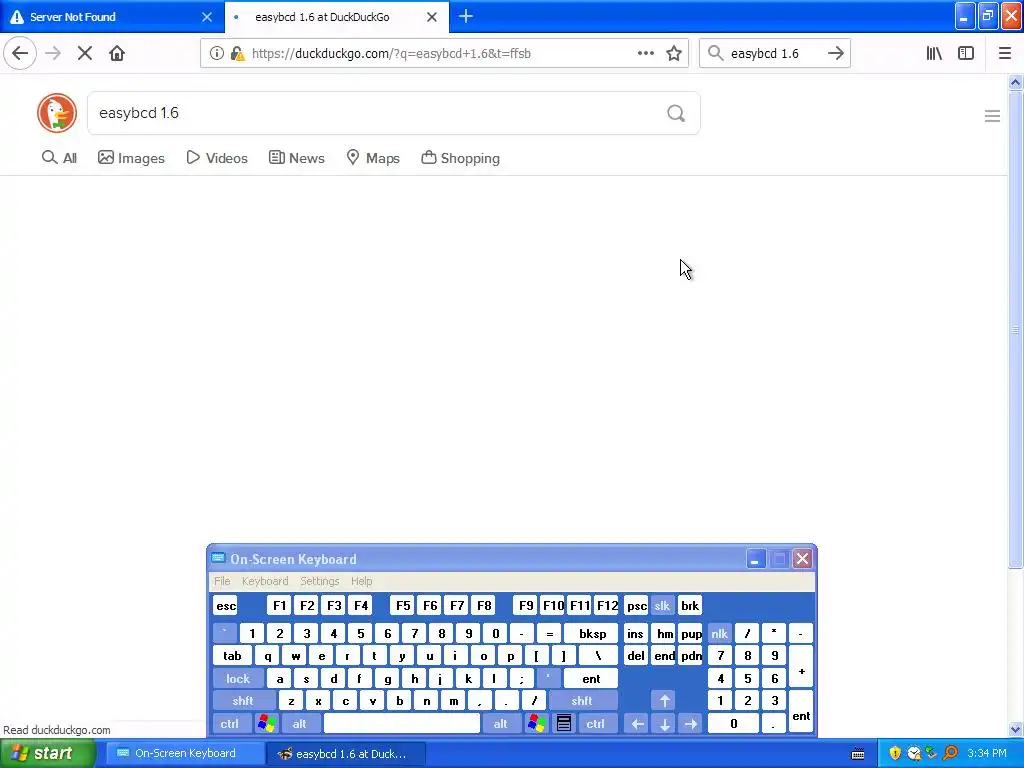Click the application menu key icon
The width and height of the screenshot is (1024, 768).
coord(564,724)
